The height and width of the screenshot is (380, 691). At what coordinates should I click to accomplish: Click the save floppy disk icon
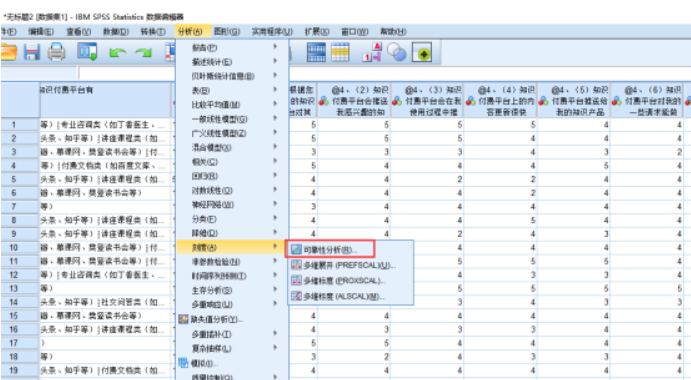click(x=32, y=52)
